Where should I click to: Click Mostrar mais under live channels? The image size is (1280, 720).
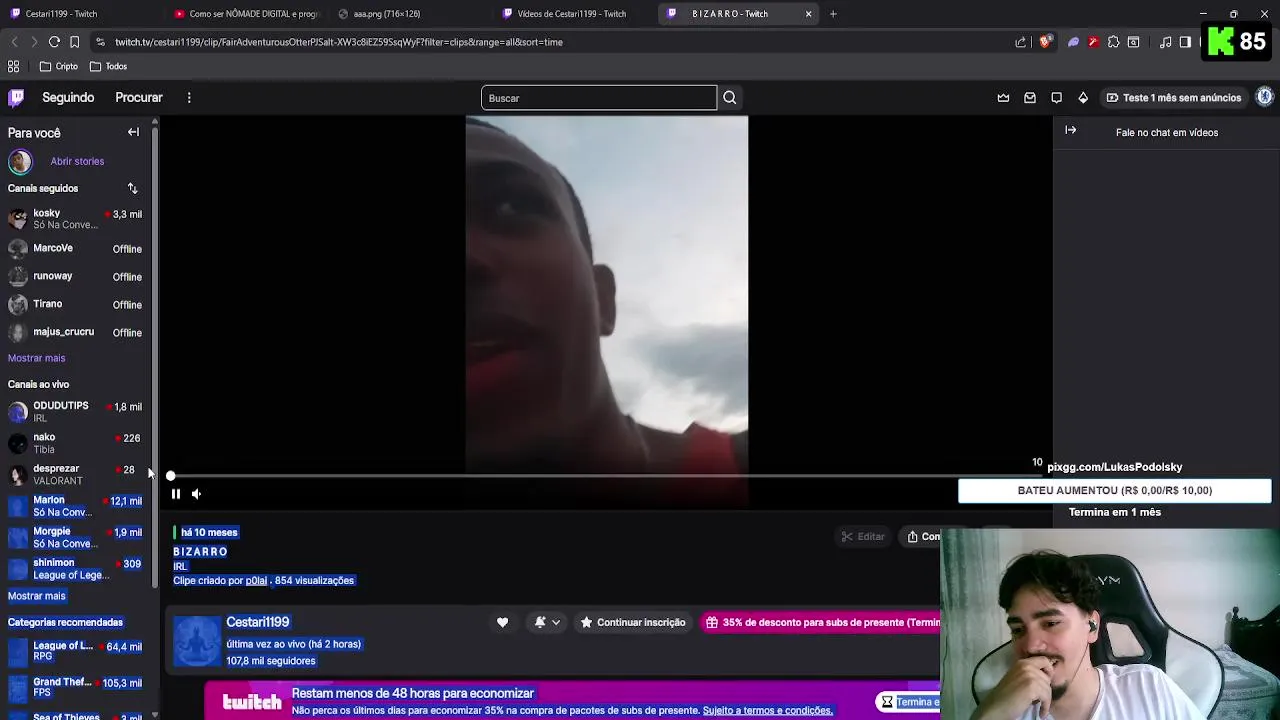(36, 596)
